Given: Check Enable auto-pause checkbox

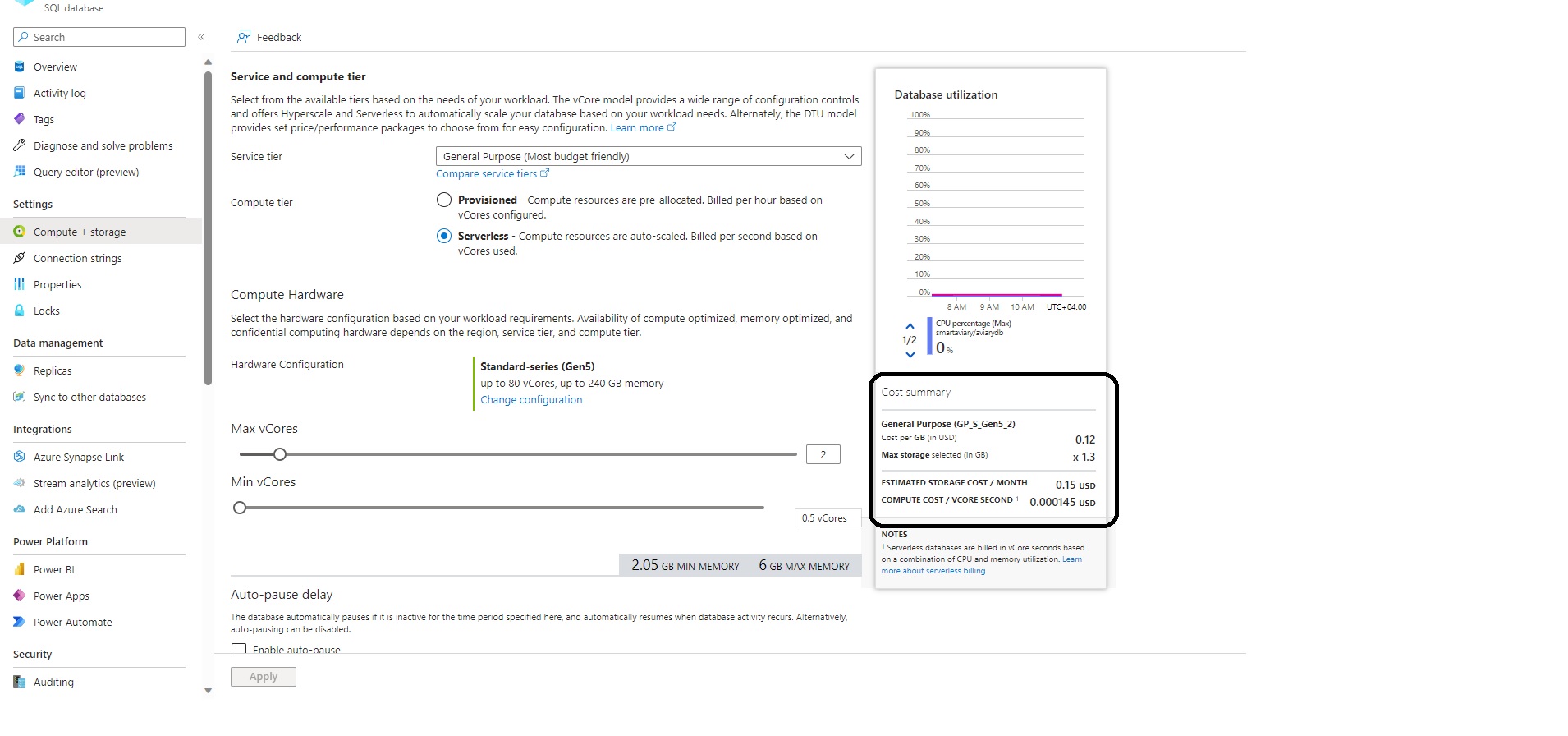Looking at the screenshot, I should pyautogui.click(x=239, y=648).
